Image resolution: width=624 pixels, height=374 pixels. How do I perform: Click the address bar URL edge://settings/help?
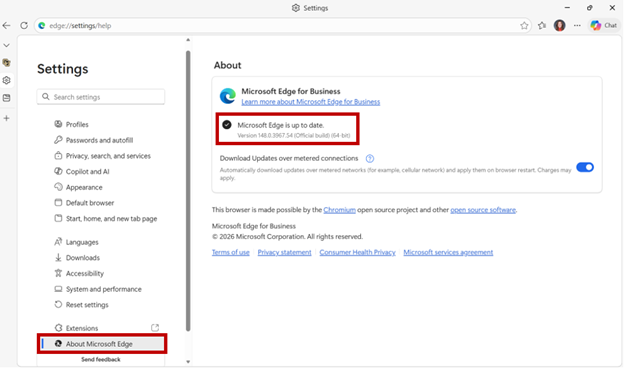[80, 25]
